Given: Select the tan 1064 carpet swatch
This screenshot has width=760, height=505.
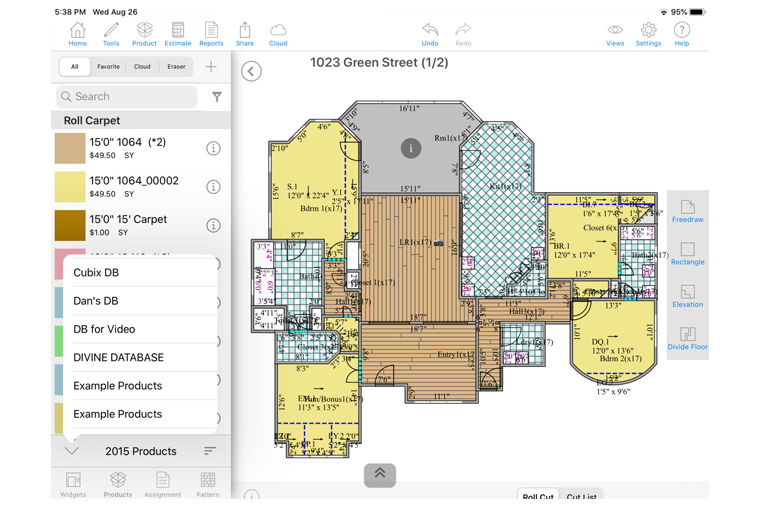Looking at the screenshot, I should [70, 148].
